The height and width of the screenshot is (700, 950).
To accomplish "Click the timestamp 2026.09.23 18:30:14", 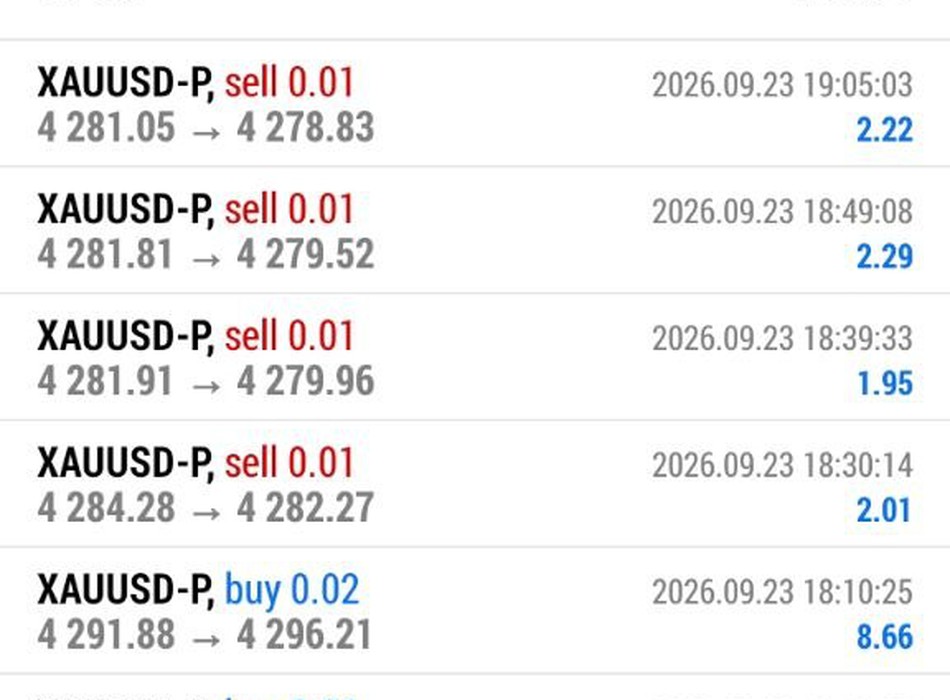I will pyautogui.click(x=782, y=465).
